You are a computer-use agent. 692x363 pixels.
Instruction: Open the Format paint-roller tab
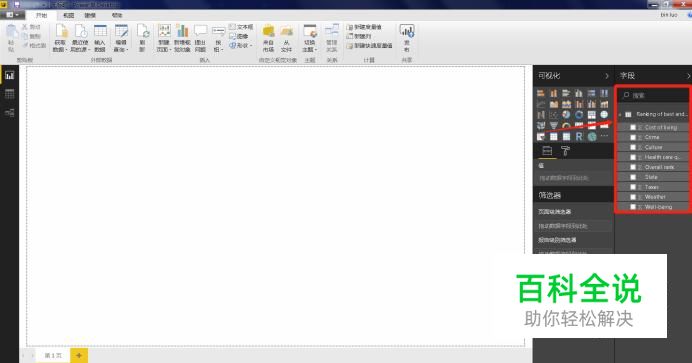[565, 151]
